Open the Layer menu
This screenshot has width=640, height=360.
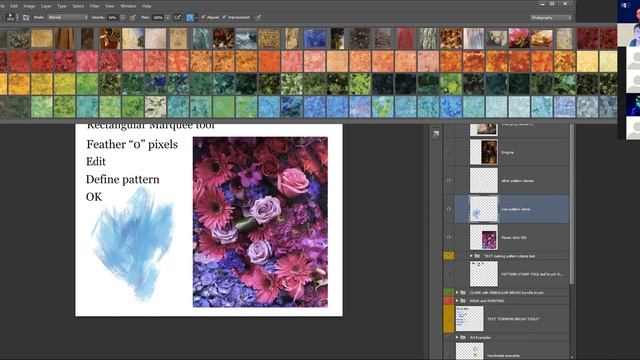[x=46, y=6]
